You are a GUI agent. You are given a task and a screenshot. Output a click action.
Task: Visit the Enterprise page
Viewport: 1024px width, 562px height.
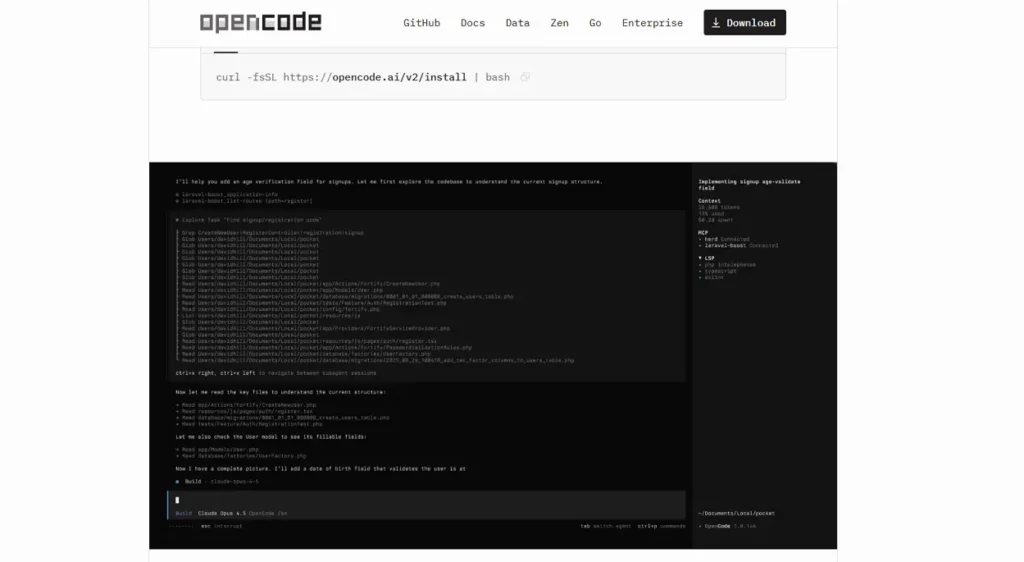[x=652, y=23]
